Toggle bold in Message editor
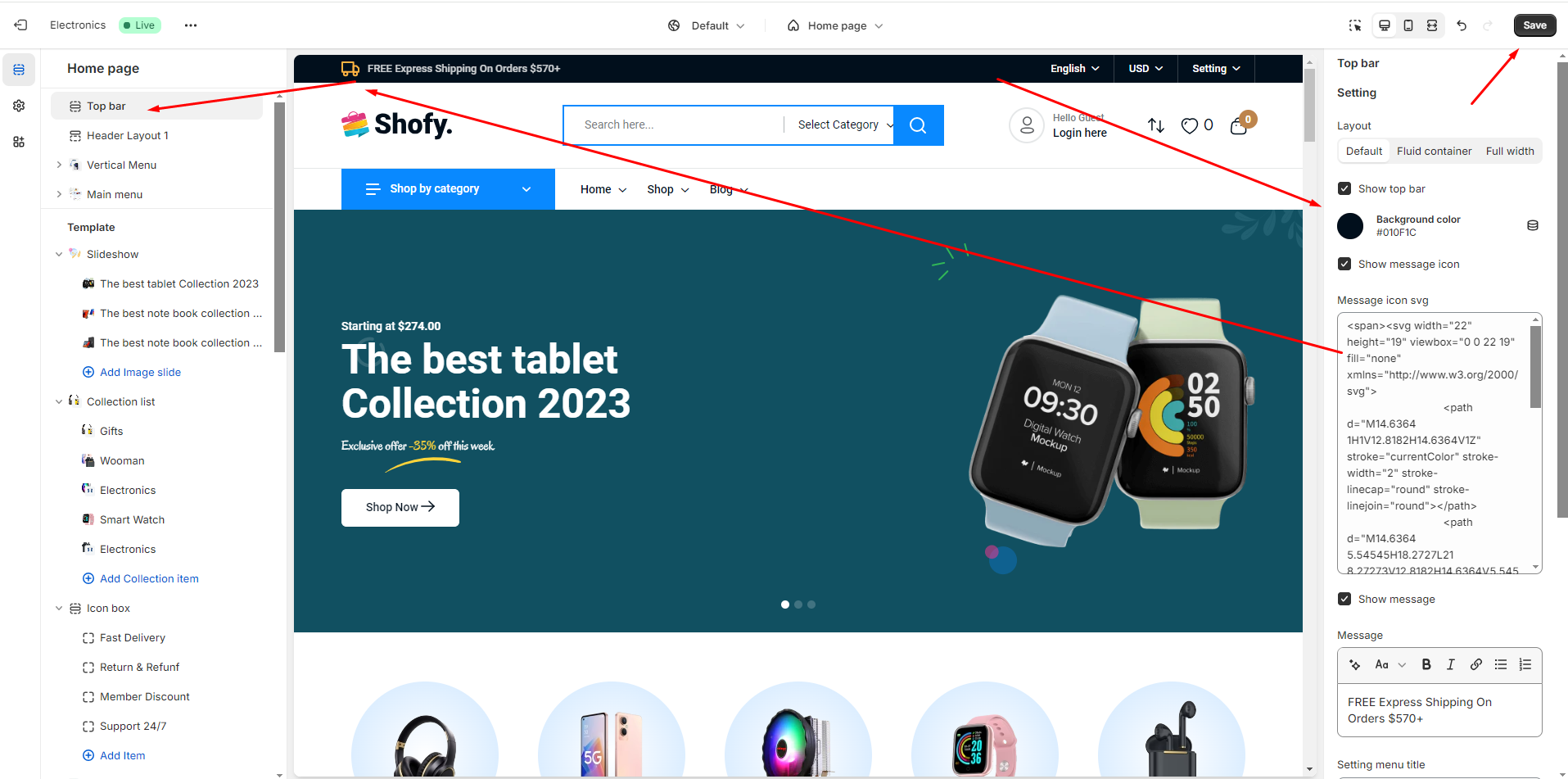 (x=1426, y=664)
